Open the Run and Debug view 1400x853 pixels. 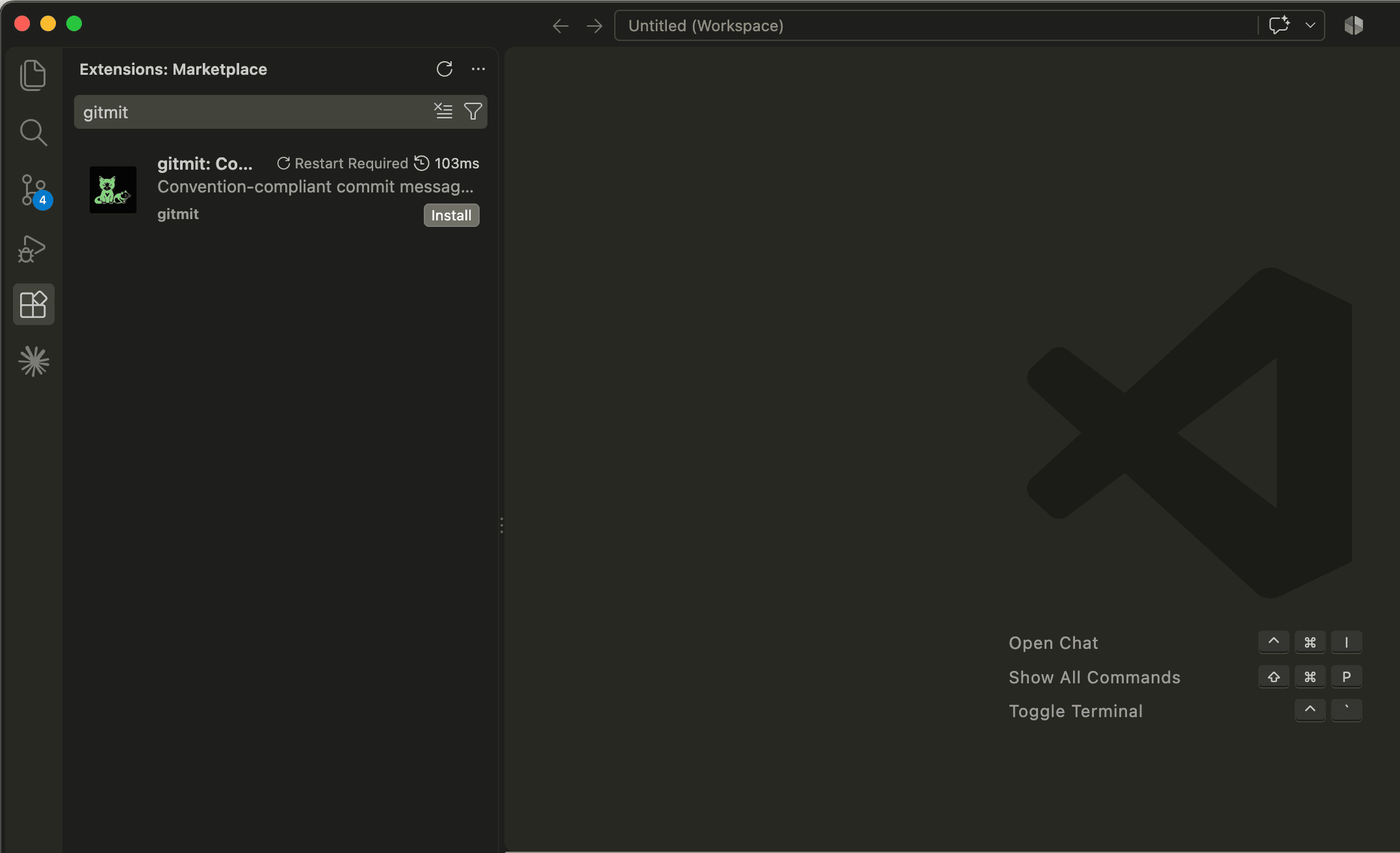pos(32,248)
